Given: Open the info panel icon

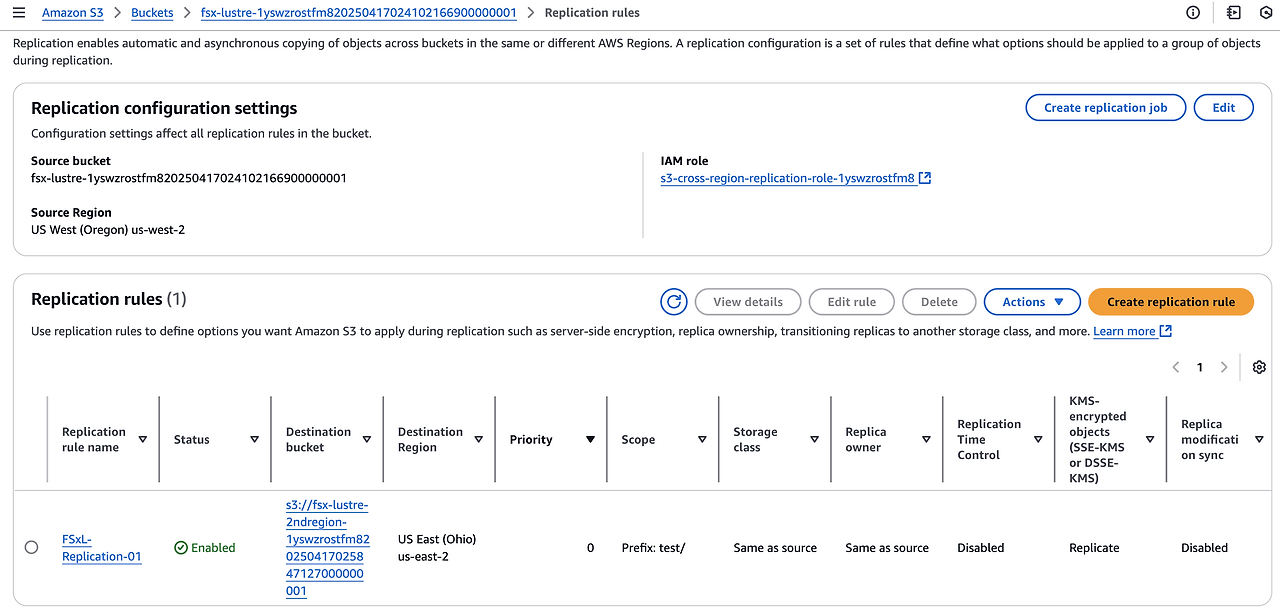Looking at the screenshot, I should point(1193,13).
